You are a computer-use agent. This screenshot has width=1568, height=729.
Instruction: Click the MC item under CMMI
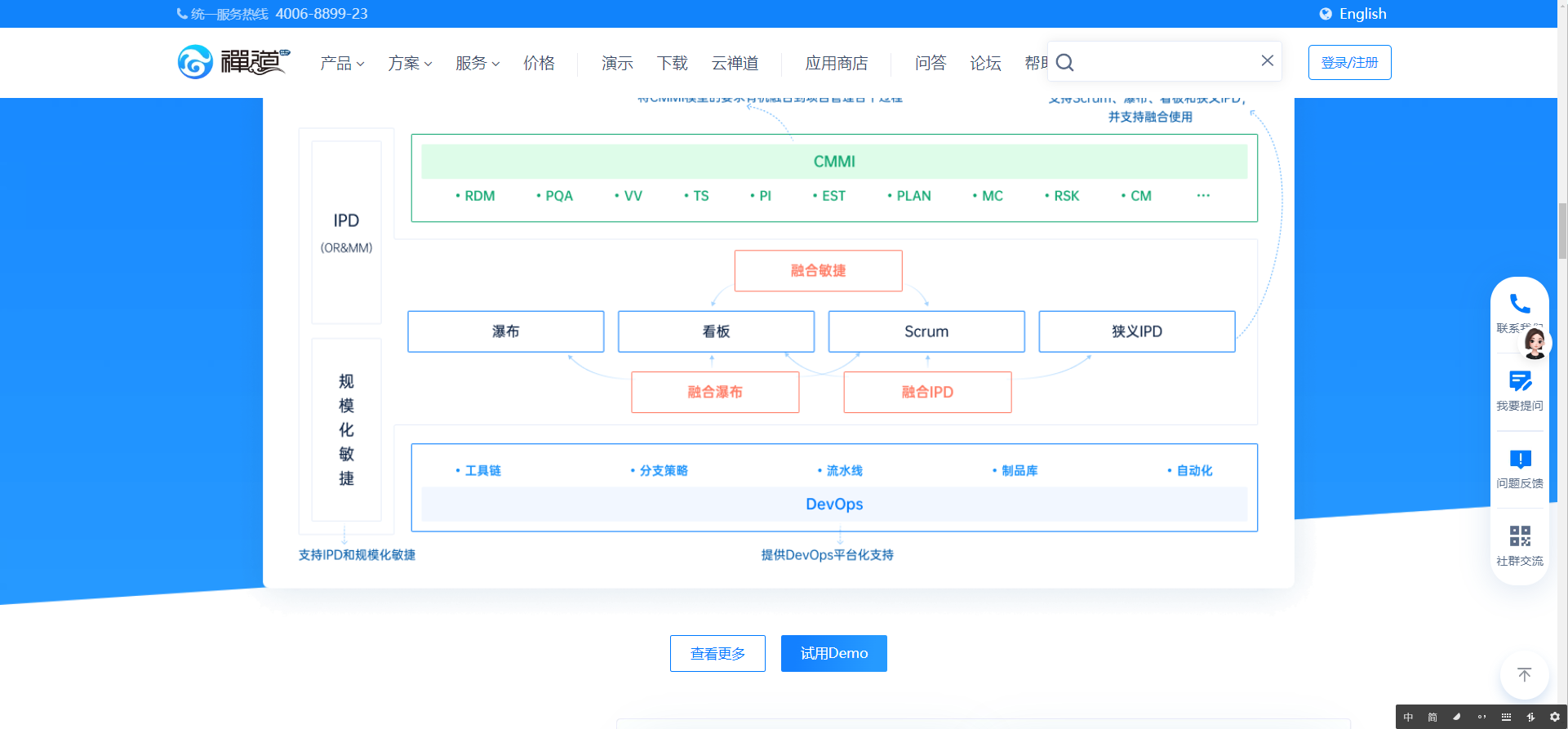coord(988,196)
